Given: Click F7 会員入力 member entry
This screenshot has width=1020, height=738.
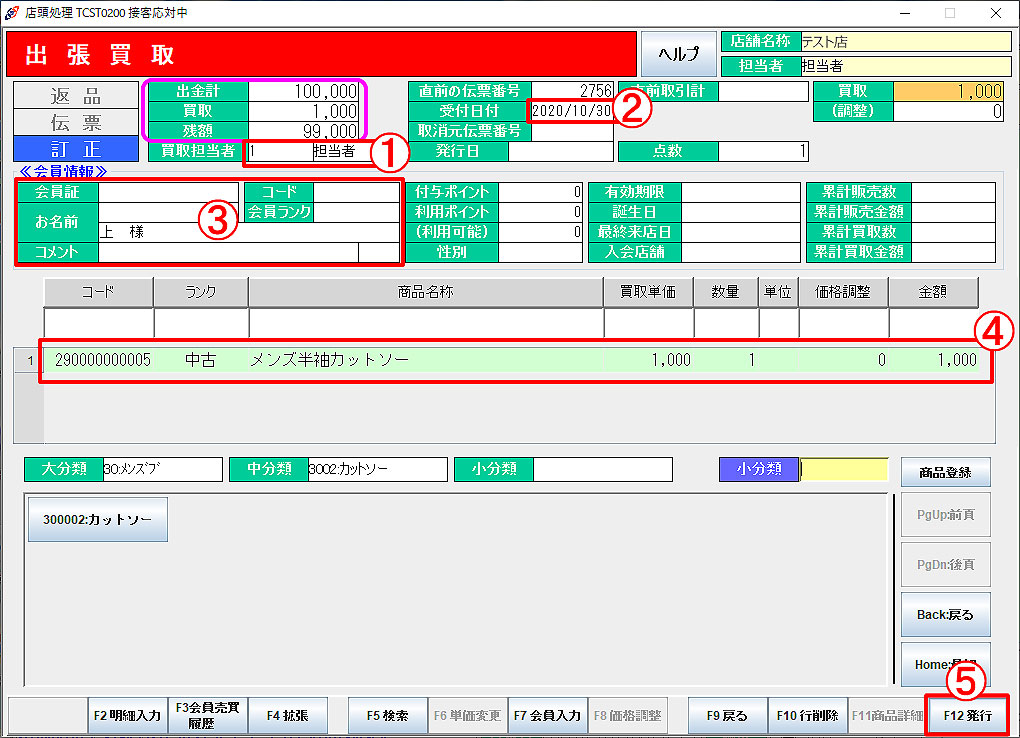Looking at the screenshot, I should (x=547, y=716).
